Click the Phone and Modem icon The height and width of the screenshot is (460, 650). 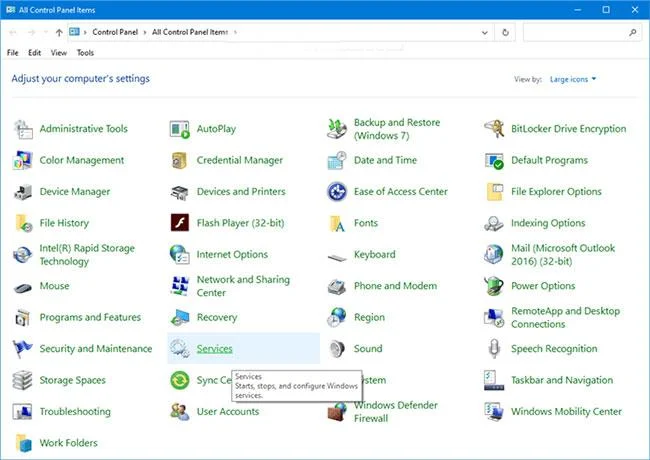click(337, 286)
